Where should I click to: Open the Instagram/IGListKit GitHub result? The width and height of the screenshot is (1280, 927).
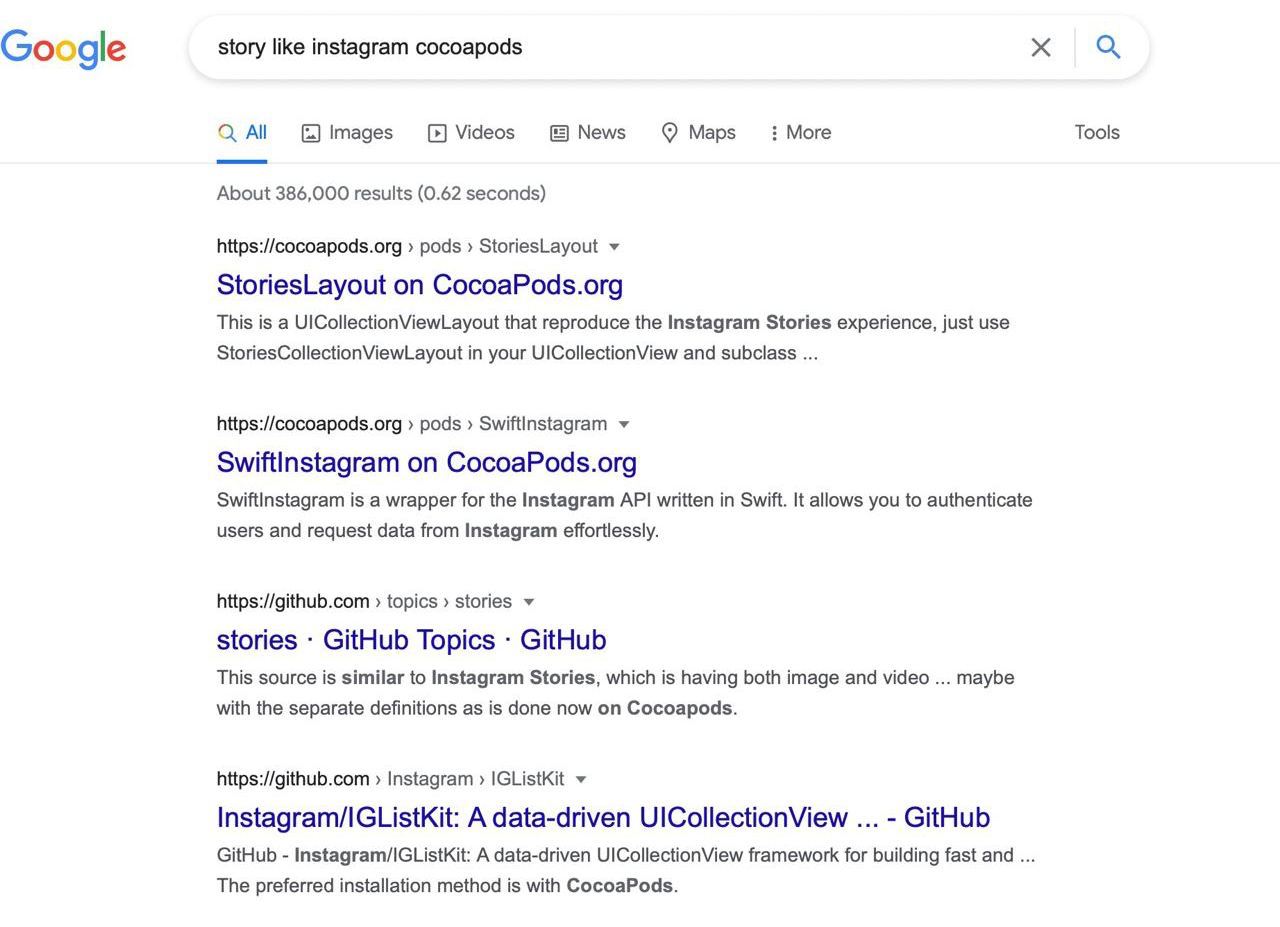pyautogui.click(x=603, y=817)
